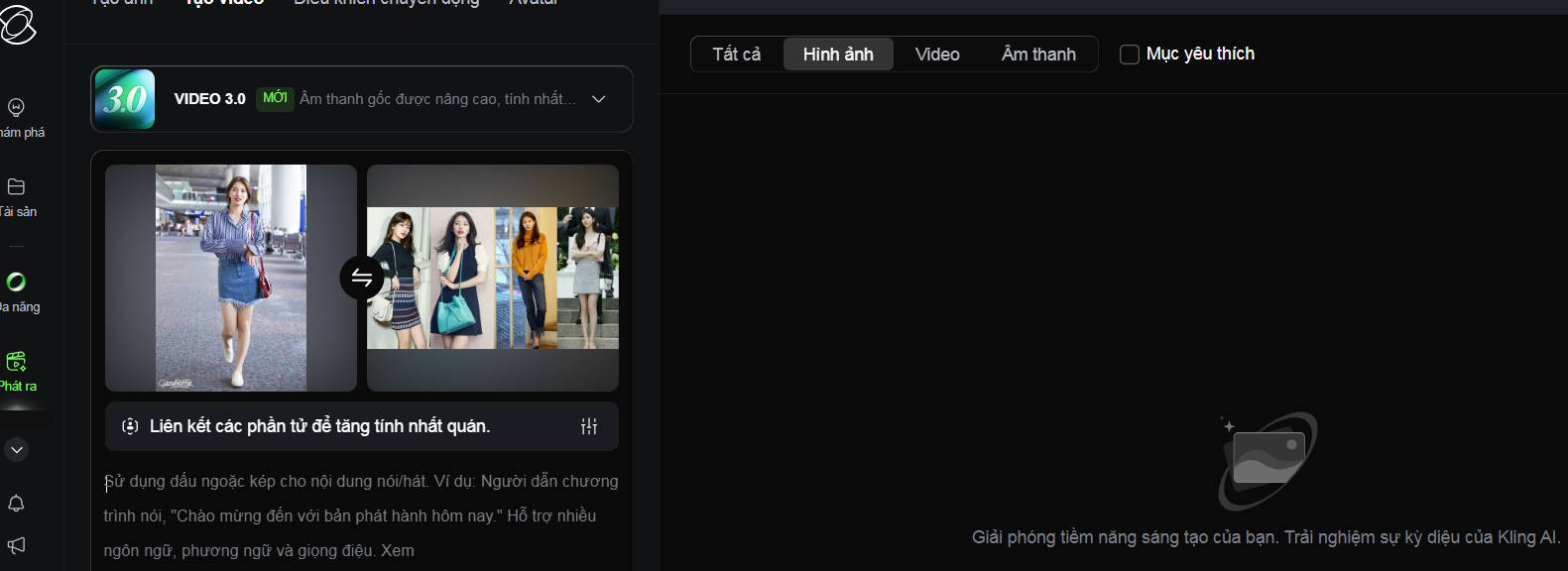Screen dimensions: 1568x571
Task: Click the megaphone announcements icon
Action: [x=16, y=545]
